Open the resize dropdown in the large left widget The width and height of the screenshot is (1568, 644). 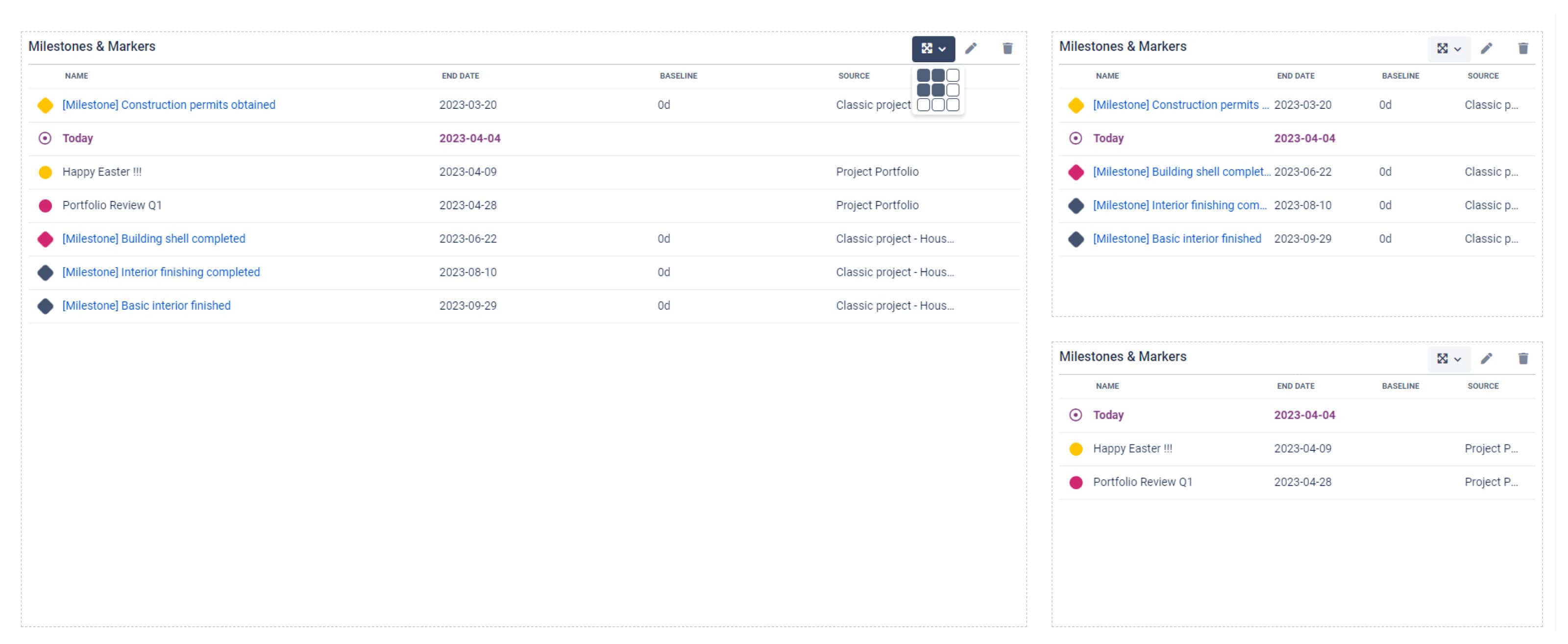[932, 49]
